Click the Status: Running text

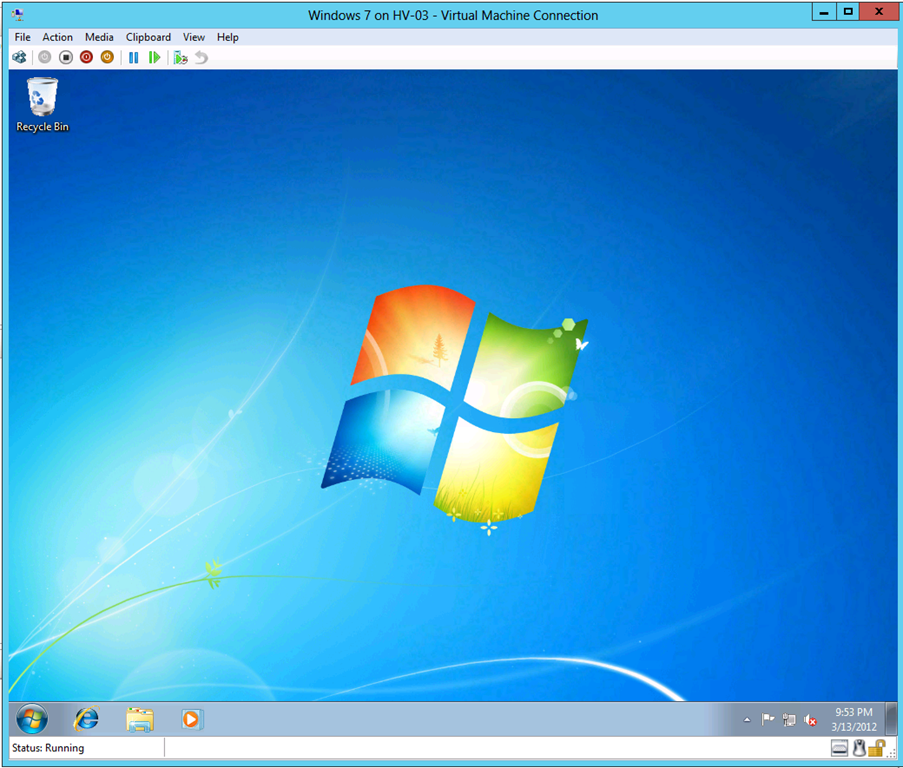point(48,748)
